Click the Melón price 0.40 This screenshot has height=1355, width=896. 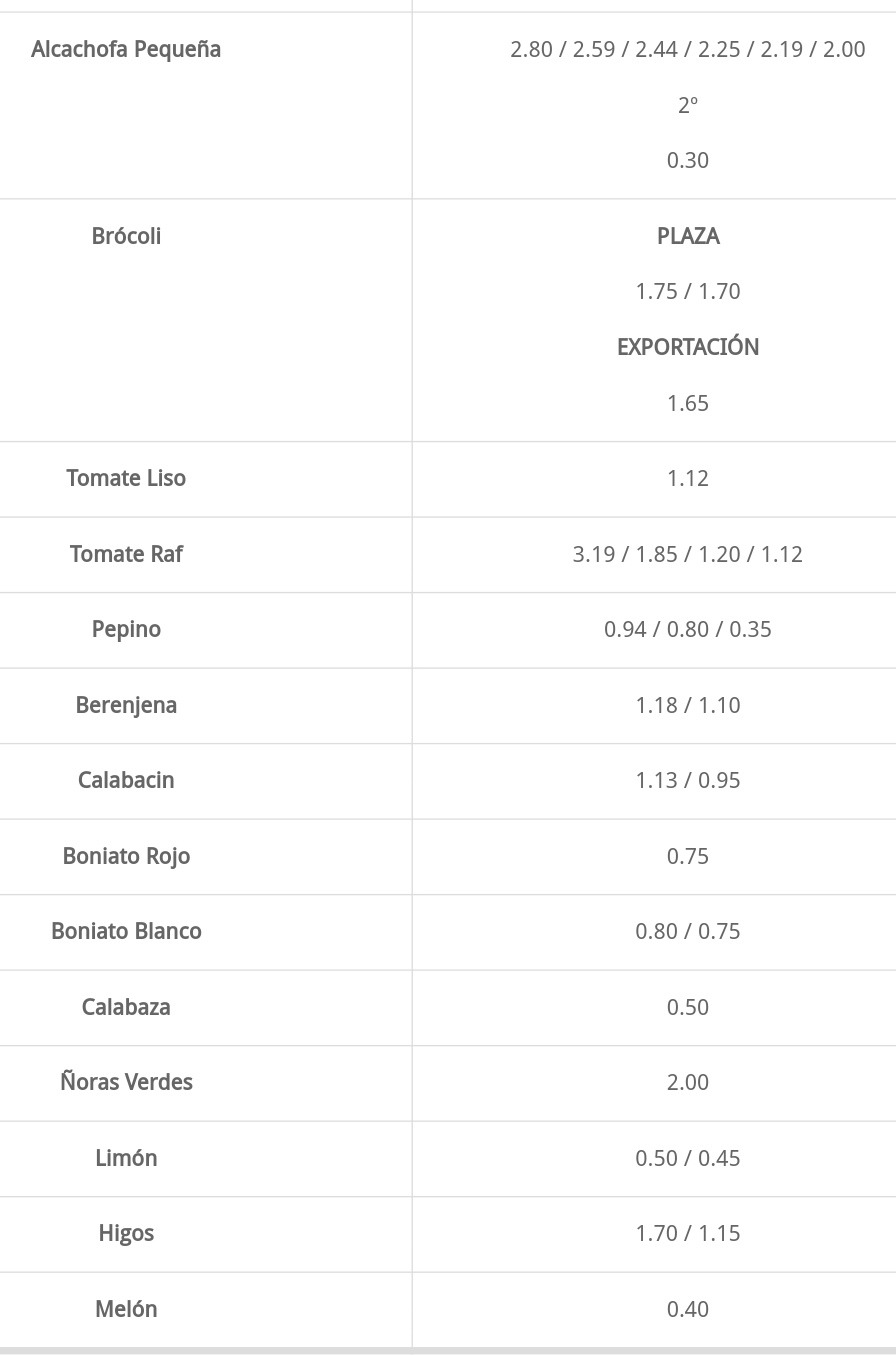tap(688, 1309)
